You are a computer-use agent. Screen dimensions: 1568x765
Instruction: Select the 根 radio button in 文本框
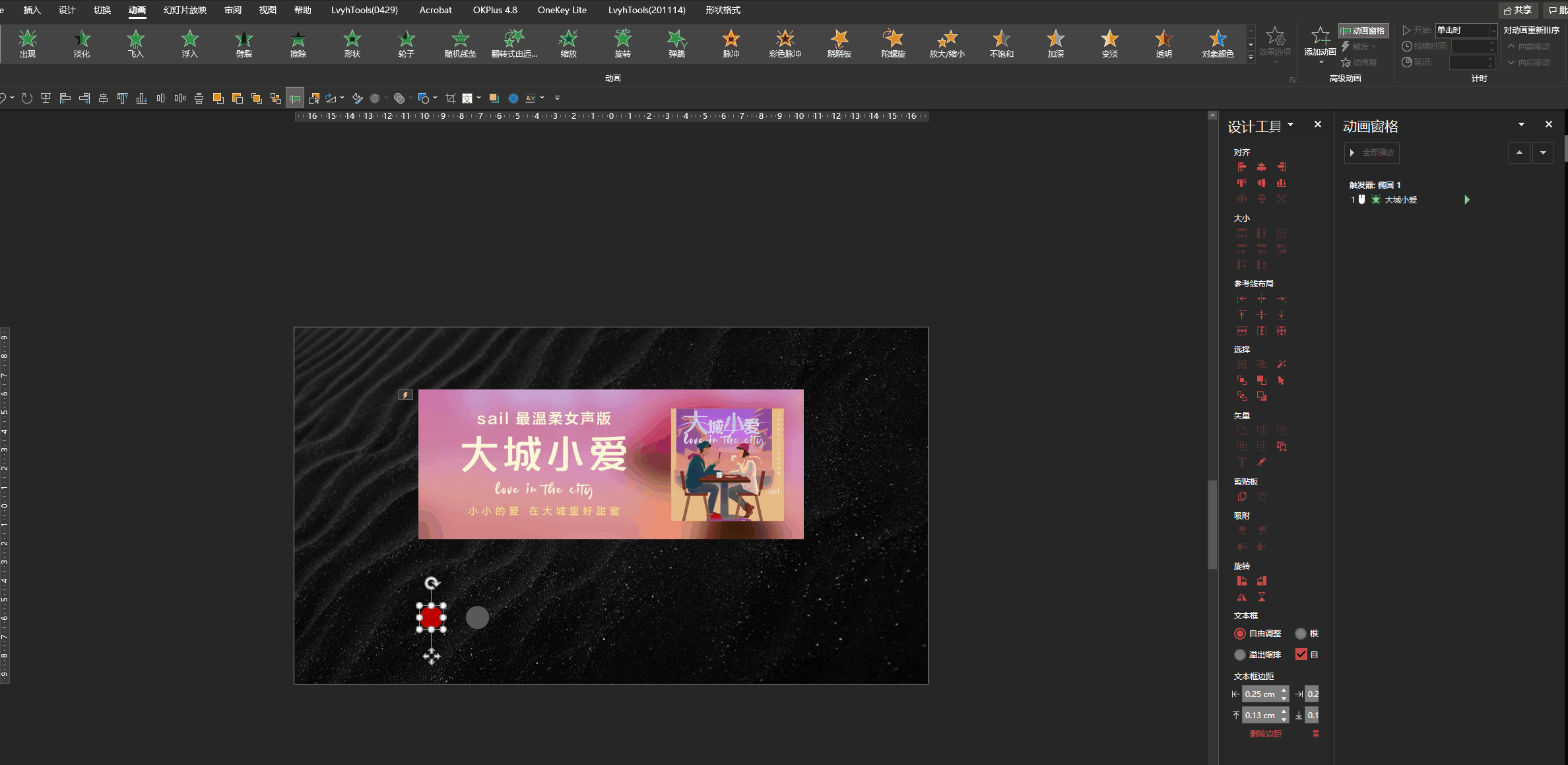(x=1301, y=634)
